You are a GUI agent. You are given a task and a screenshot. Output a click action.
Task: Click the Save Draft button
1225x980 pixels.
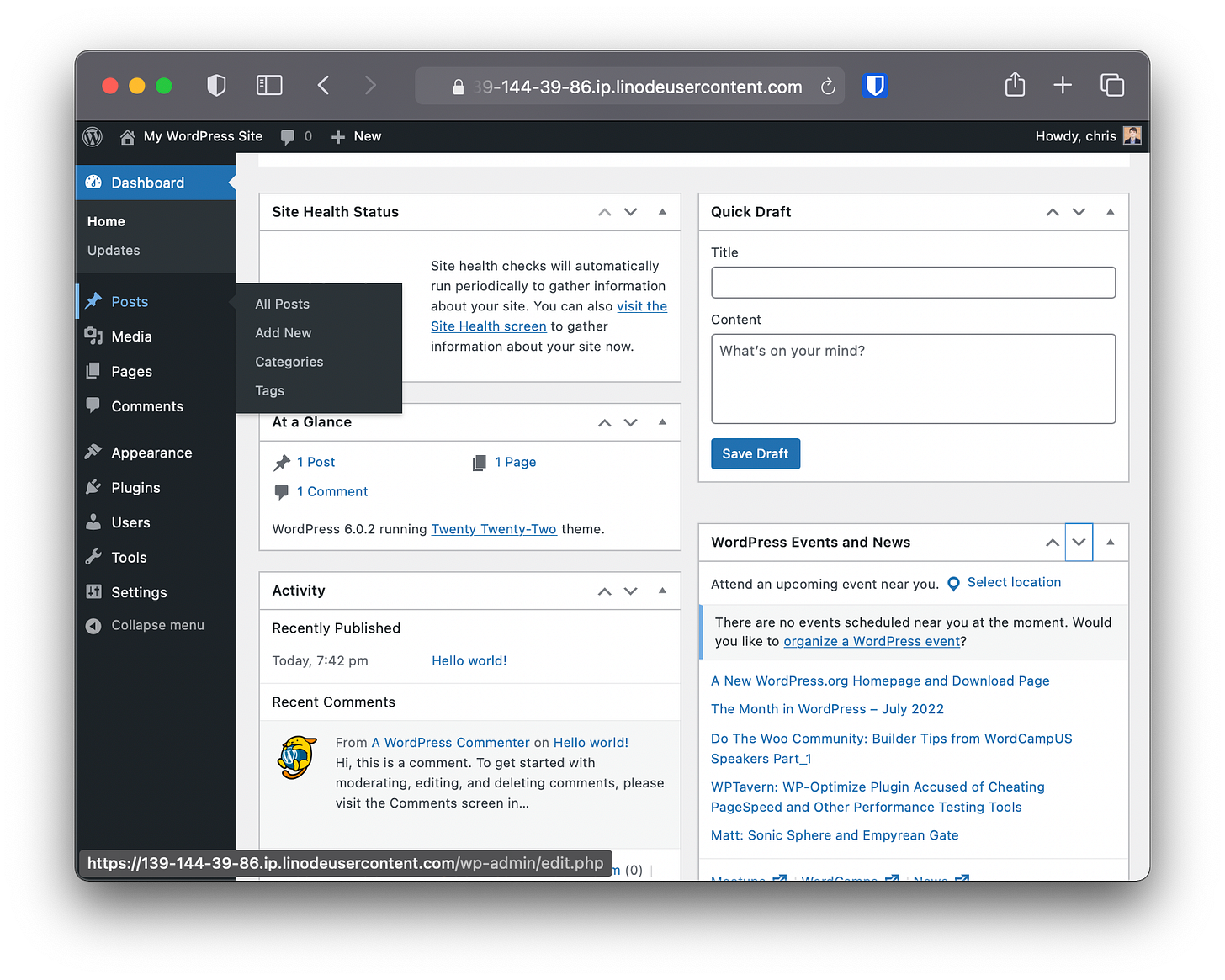pos(755,453)
